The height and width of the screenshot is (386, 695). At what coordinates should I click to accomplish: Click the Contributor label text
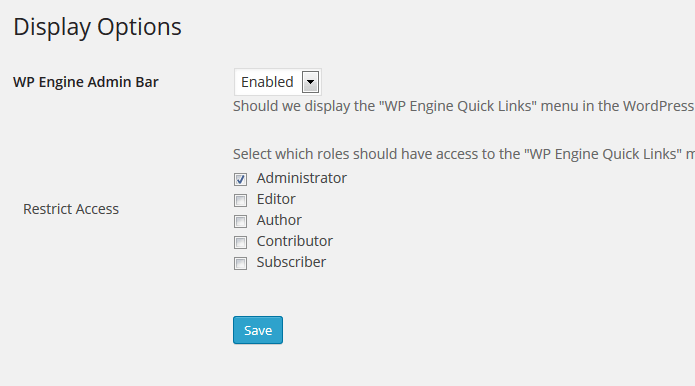tap(294, 241)
